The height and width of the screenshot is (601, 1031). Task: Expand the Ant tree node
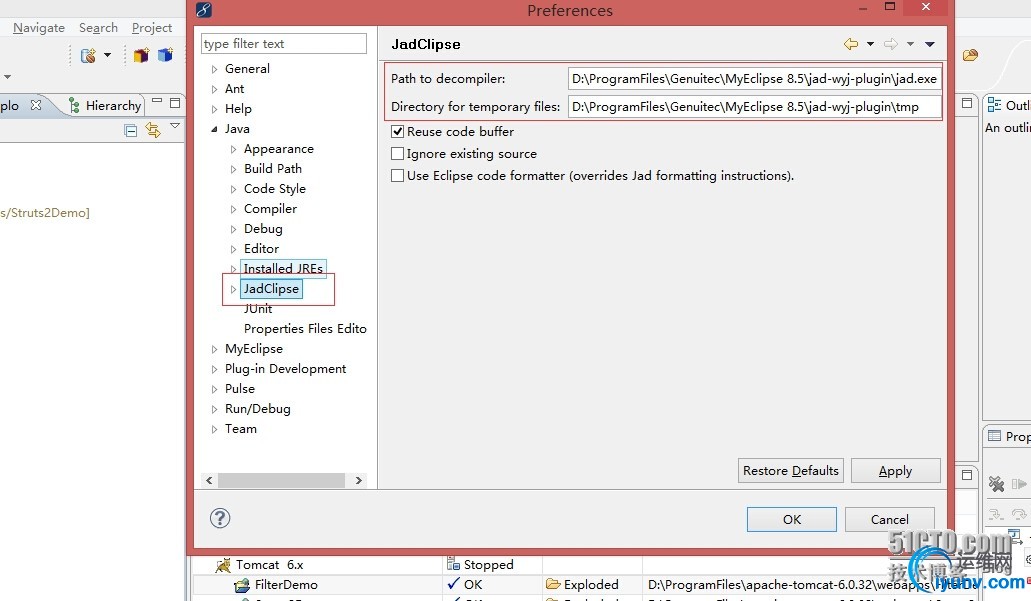tap(214, 89)
